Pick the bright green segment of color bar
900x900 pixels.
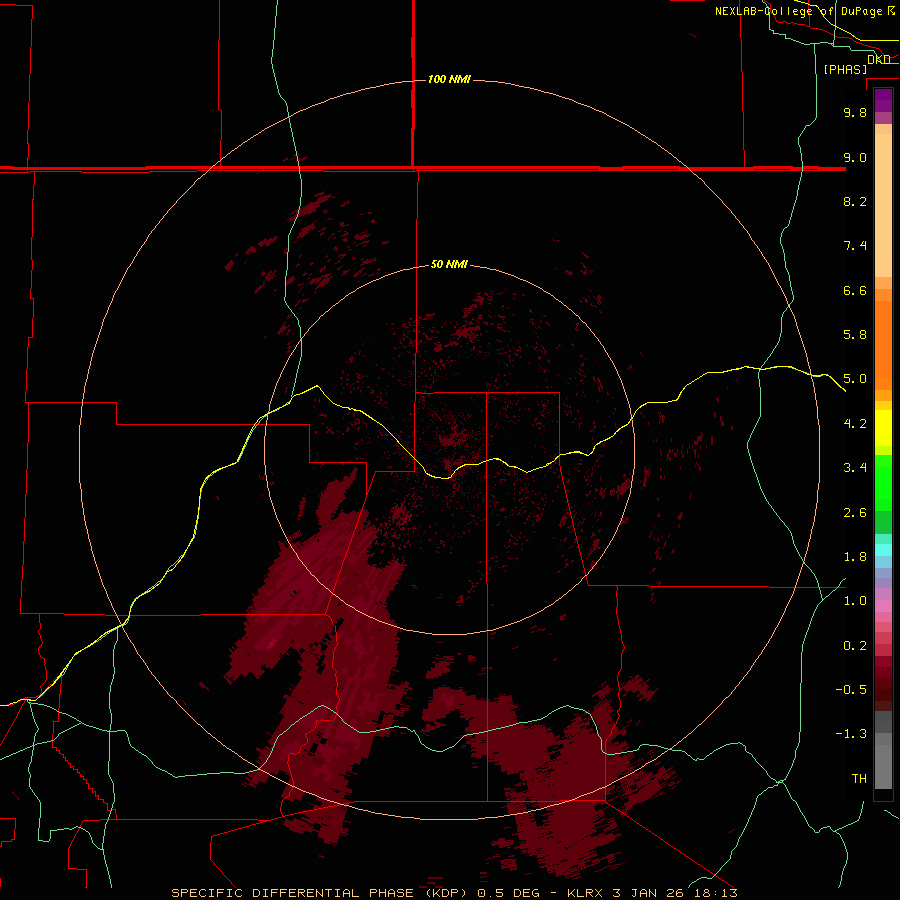click(x=883, y=483)
